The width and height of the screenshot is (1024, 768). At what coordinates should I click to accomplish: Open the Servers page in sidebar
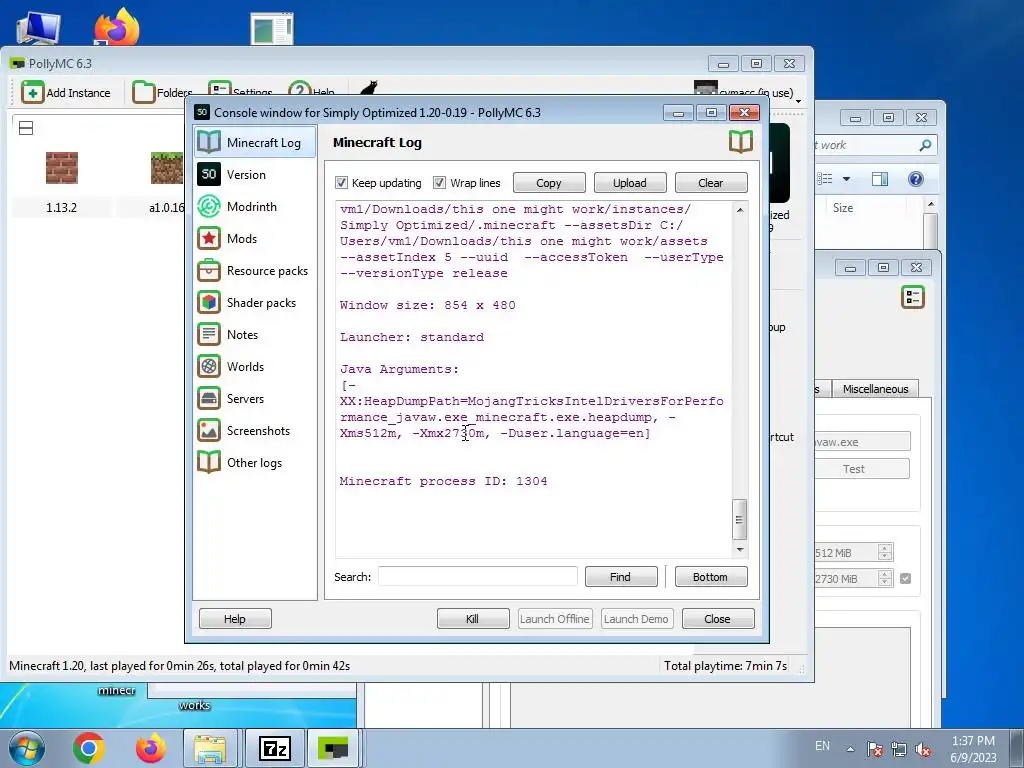pyautogui.click(x=255, y=398)
